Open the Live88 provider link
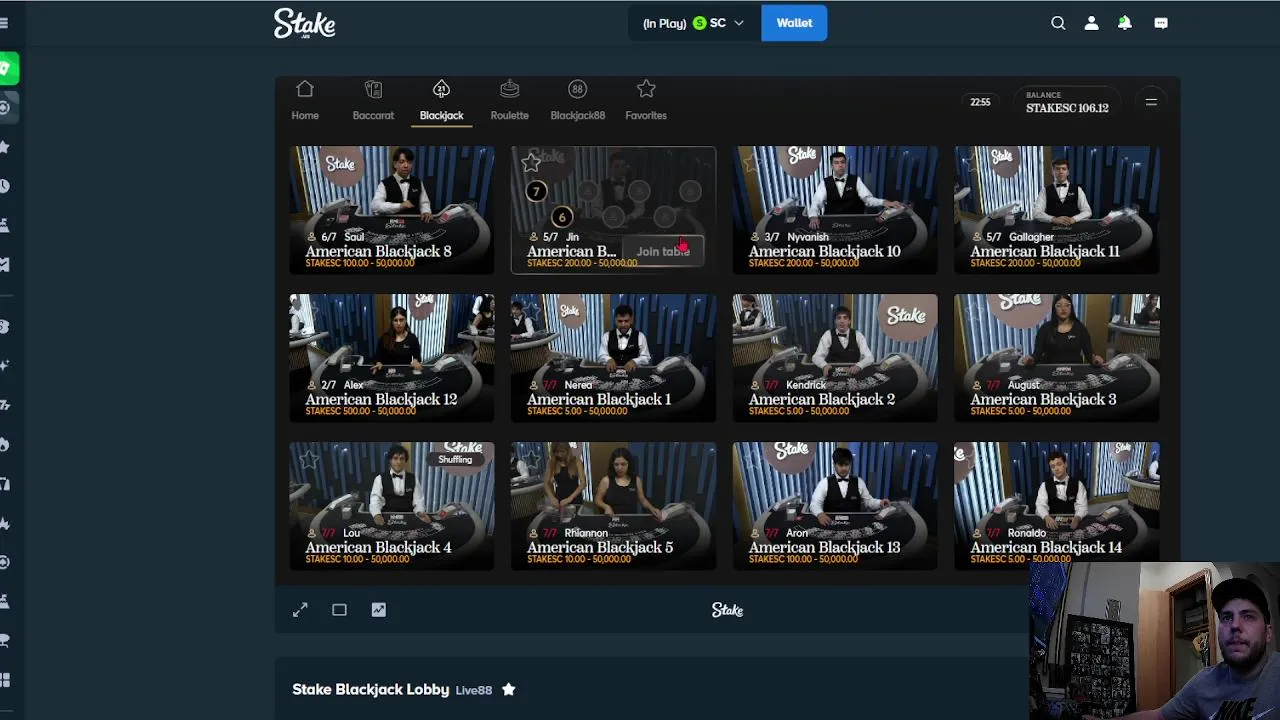Screen dimensions: 1280x720 click(474, 690)
